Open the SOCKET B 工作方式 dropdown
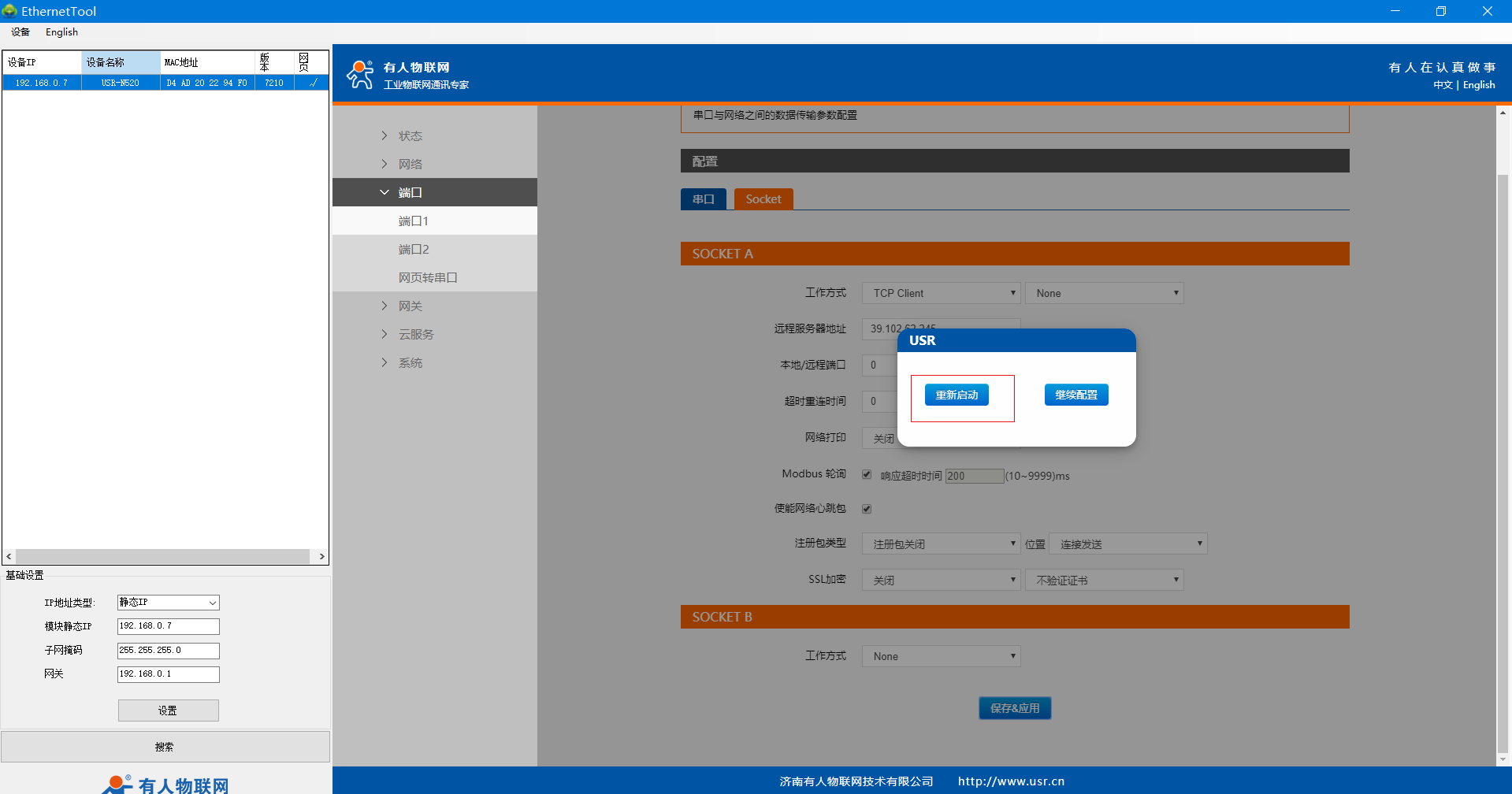This screenshot has height=794, width=1512. 941,656
